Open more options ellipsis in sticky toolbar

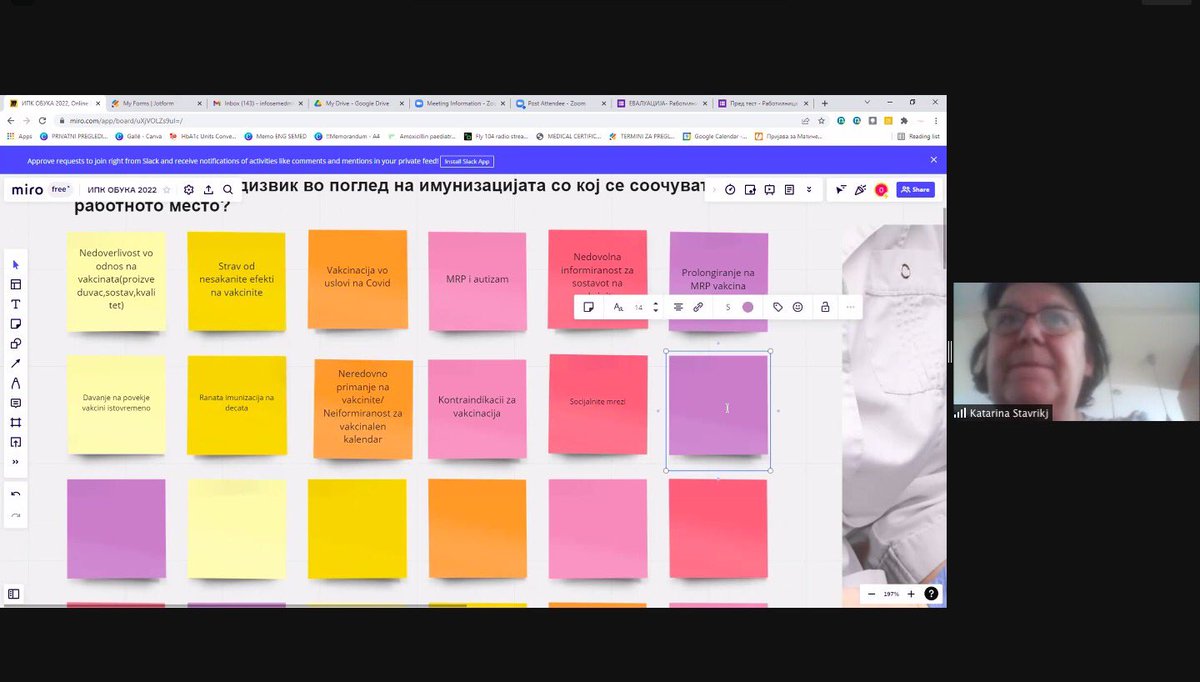pyautogui.click(x=850, y=307)
